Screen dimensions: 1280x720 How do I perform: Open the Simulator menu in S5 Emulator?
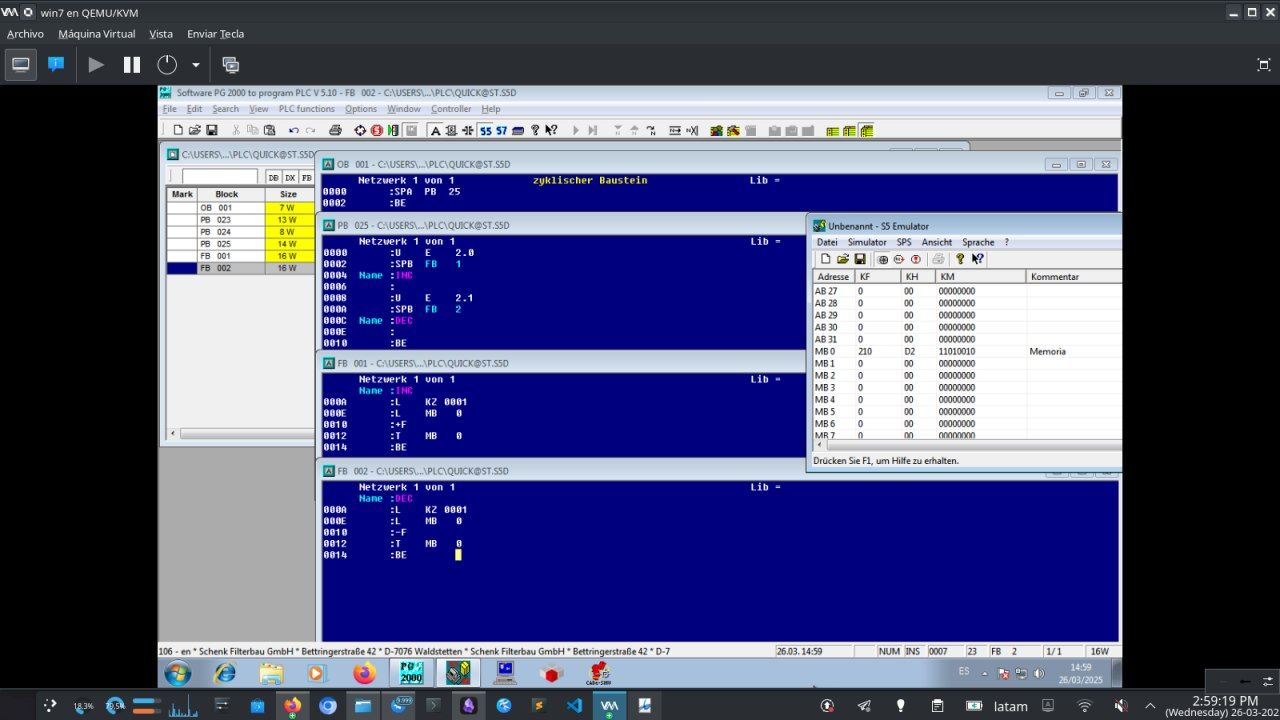[x=869, y=241]
